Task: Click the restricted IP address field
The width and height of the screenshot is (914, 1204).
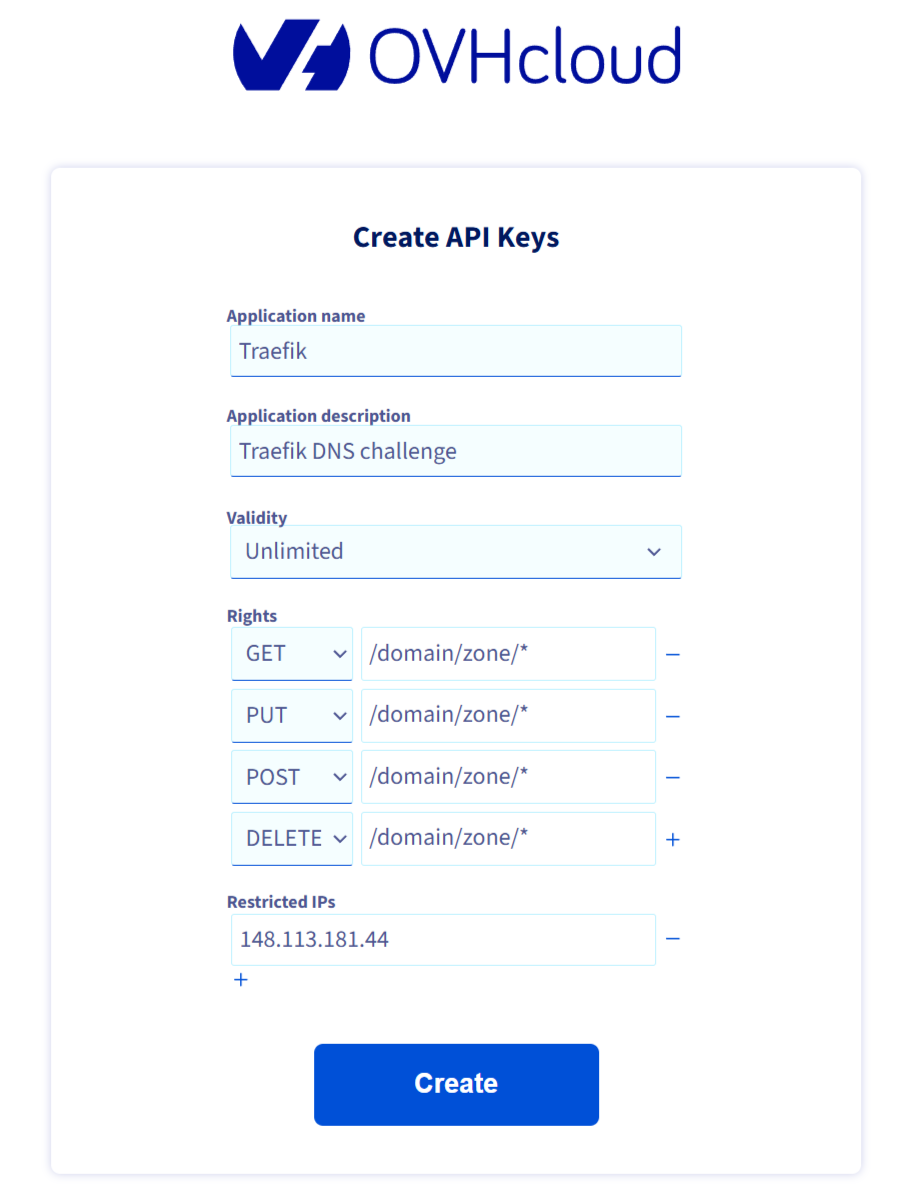Action: point(443,939)
